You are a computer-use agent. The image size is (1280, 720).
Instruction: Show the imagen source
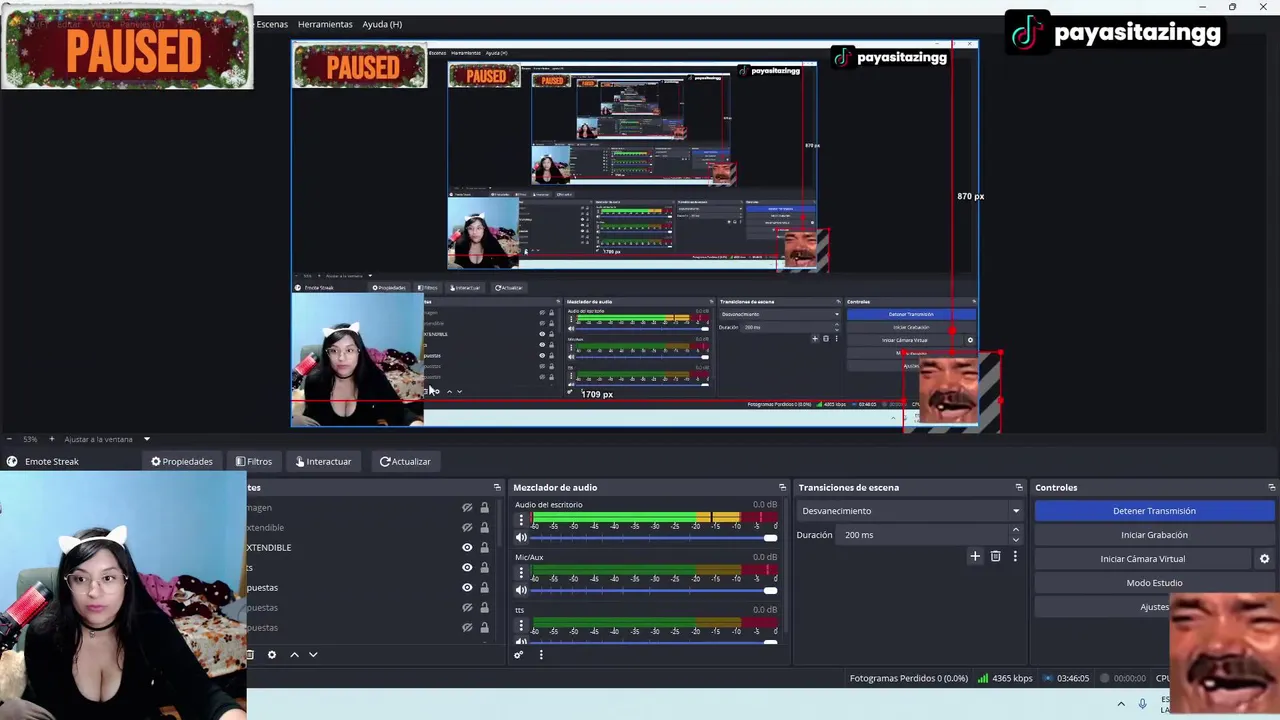(467, 508)
